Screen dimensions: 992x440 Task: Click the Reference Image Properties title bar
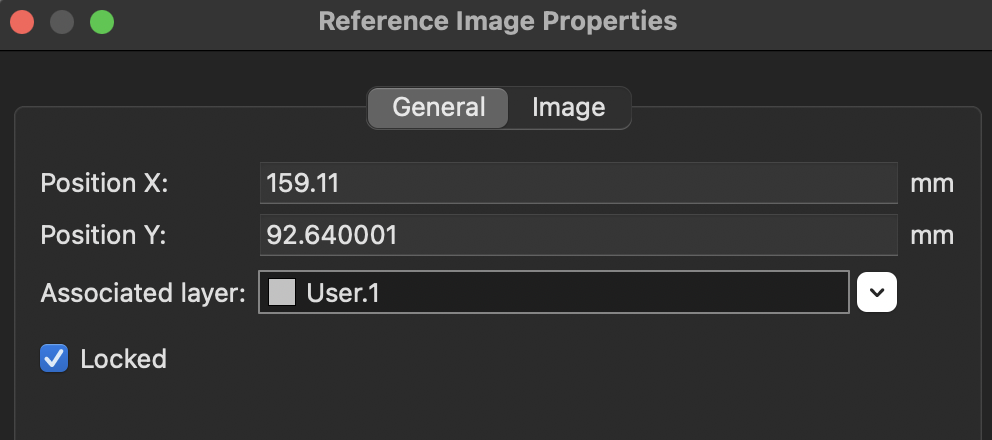(x=497, y=21)
